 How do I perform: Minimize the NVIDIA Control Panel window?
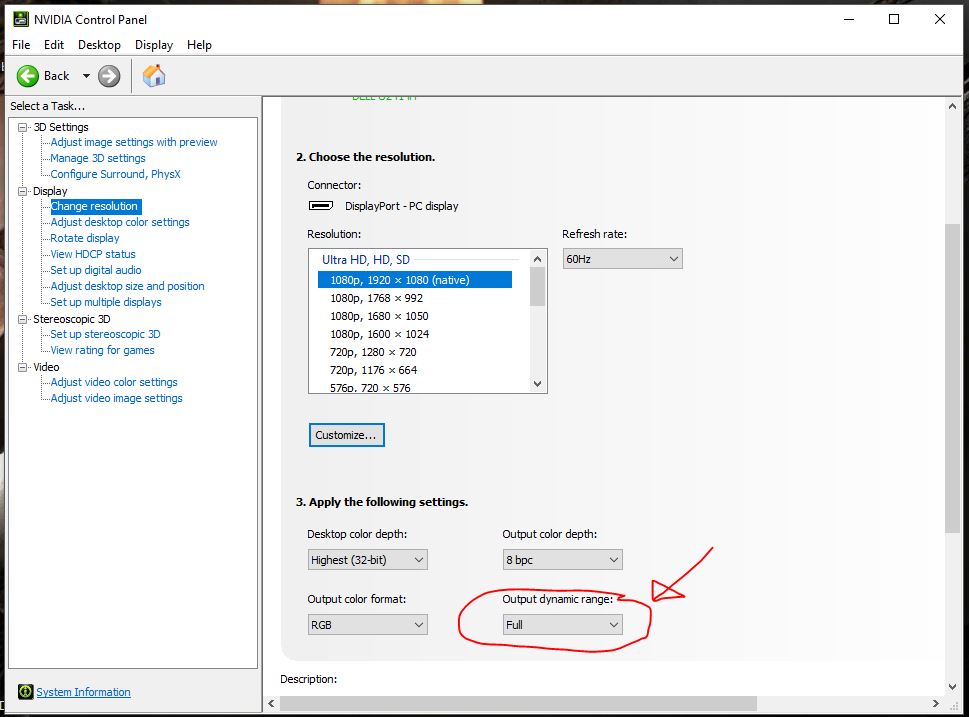848,19
